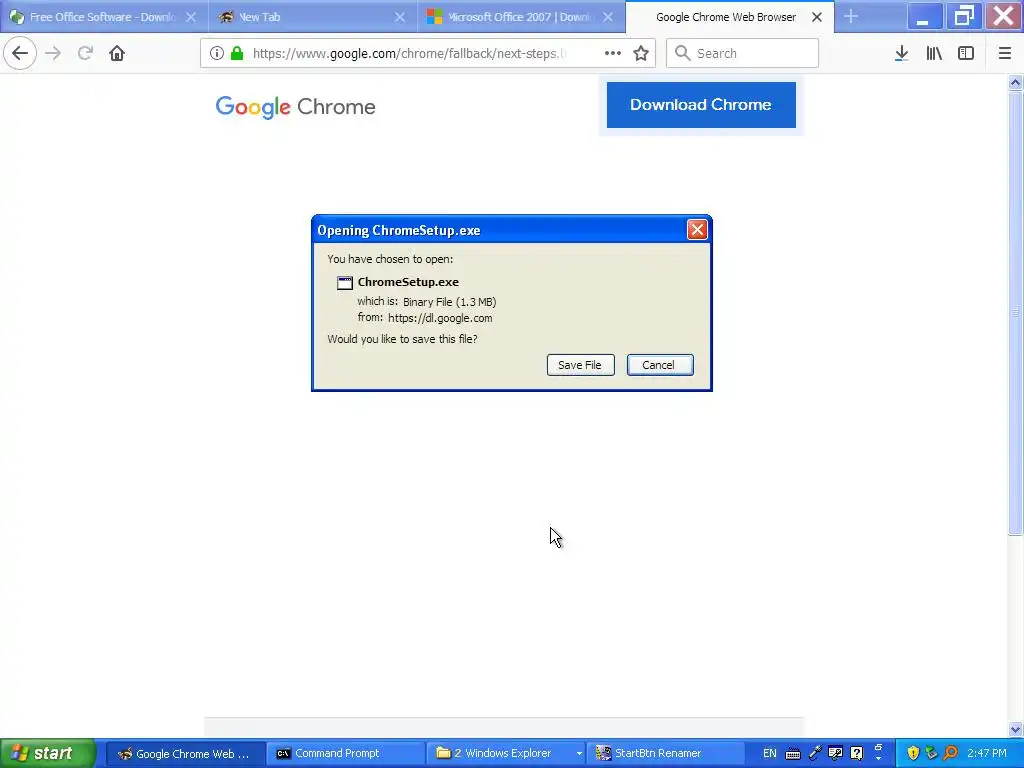Click the page scrollbar down arrow
Screen dimensions: 1024x768
tap(1015, 729)
